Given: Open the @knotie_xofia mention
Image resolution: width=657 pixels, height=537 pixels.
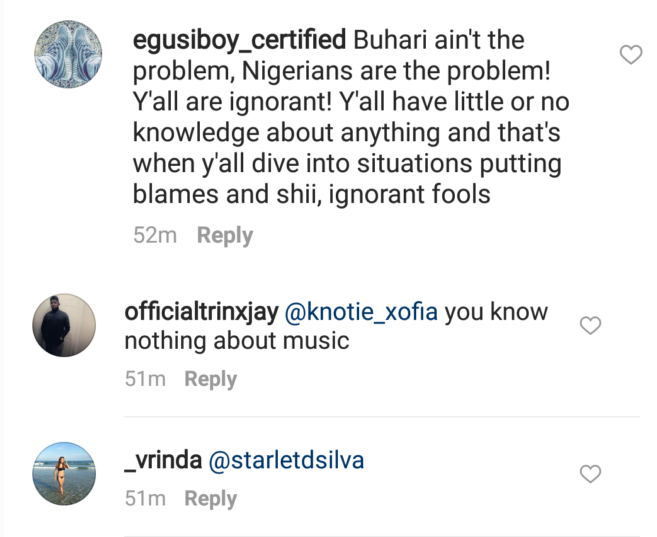Looking at the screenshot, I should [361, 311].
